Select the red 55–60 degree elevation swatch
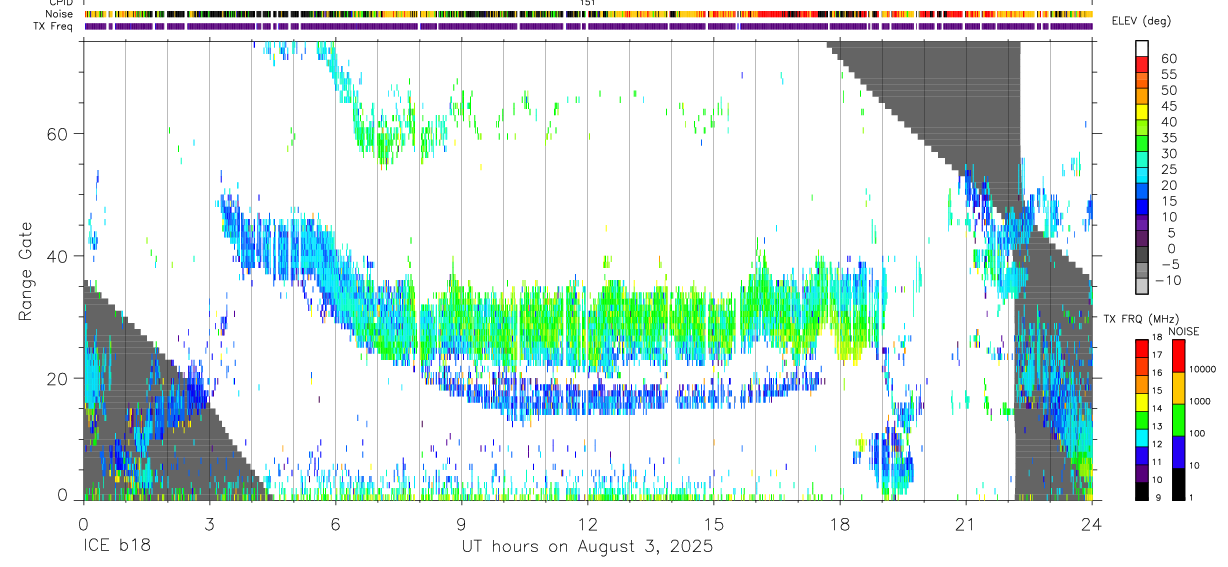This screenshot has height=567, width=1228. (x=1142, y=65)
